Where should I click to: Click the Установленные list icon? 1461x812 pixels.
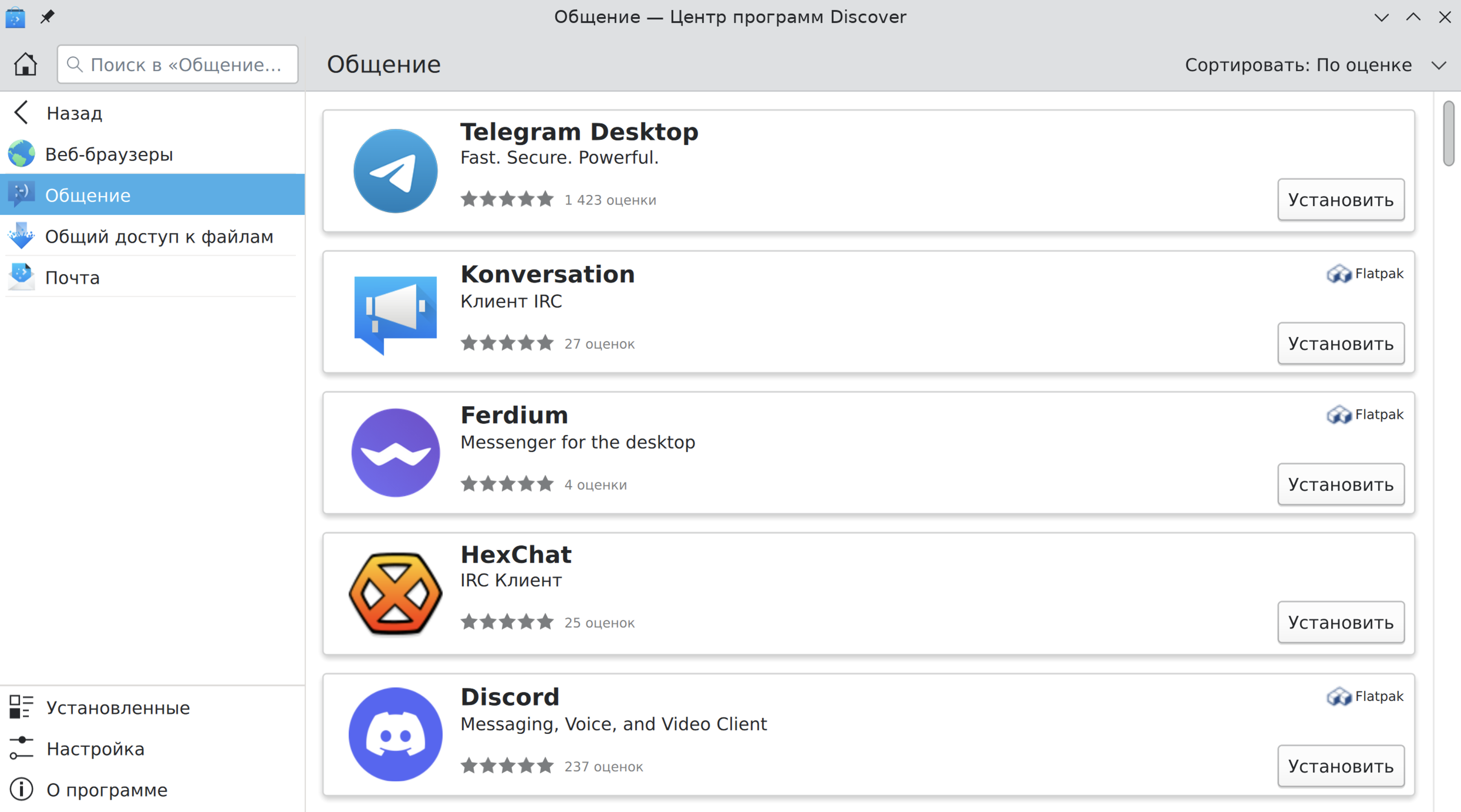pyautogui.click(x=22, y=707)
